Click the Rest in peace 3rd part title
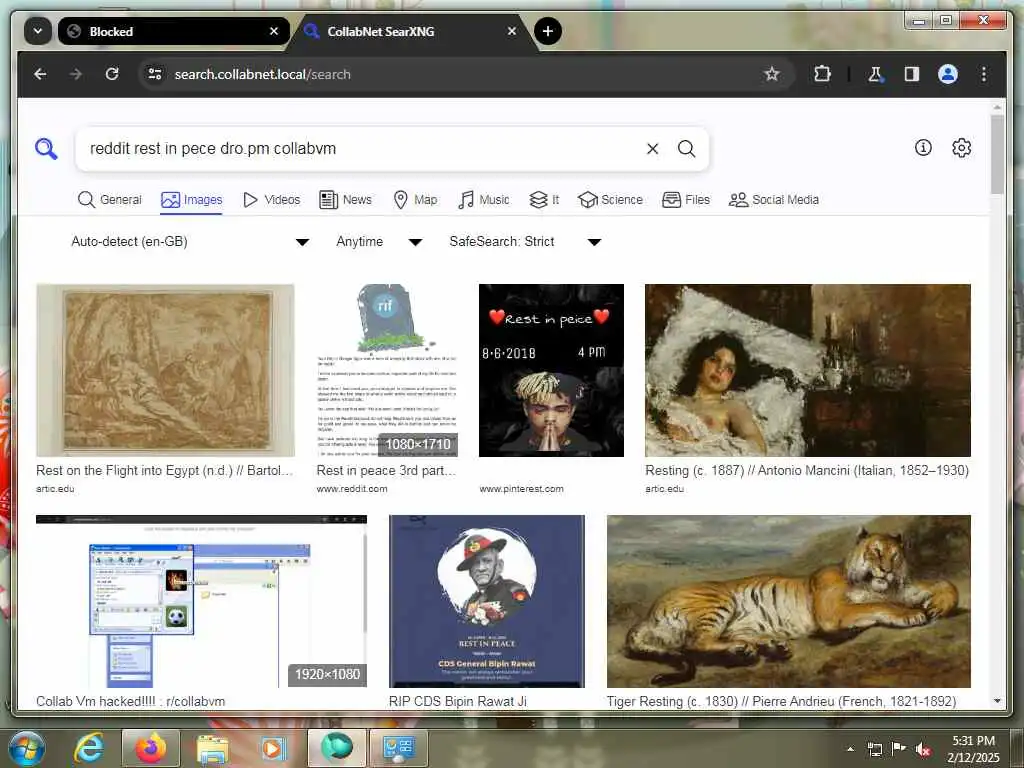The width and height of the screenshot is (1024, 768). tap(386, 471)
